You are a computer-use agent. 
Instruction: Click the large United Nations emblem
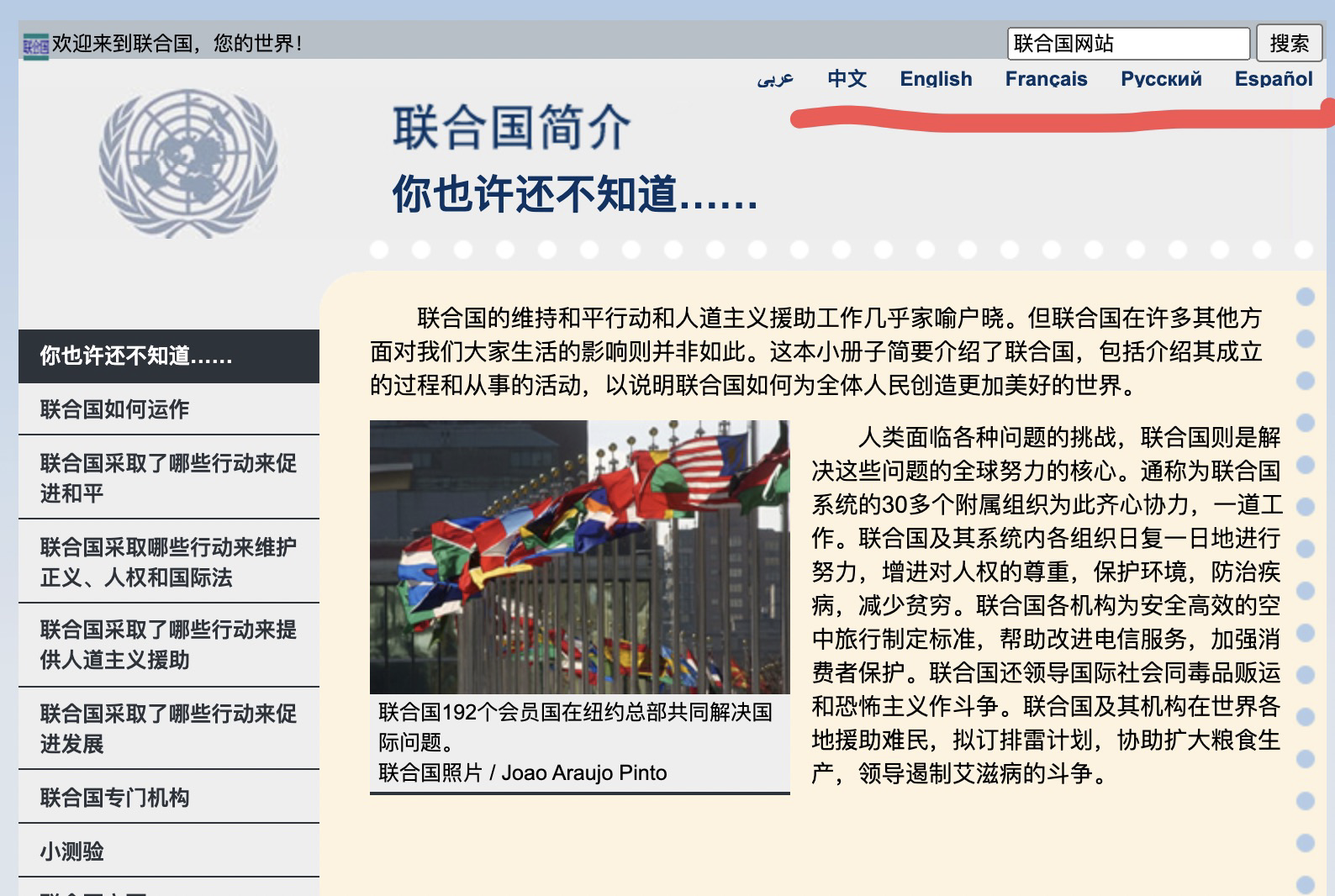tap(188, 163)
